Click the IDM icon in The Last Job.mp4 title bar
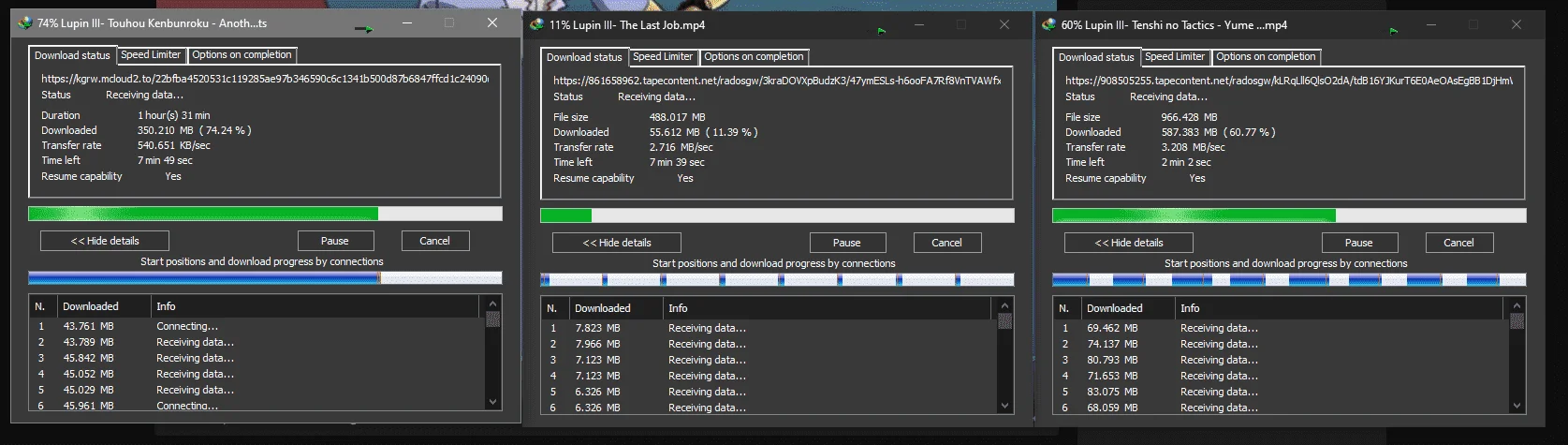Image resolution: width=1568 pixels, height=445 pixels. pyautogui.click(x=537, y=25)
